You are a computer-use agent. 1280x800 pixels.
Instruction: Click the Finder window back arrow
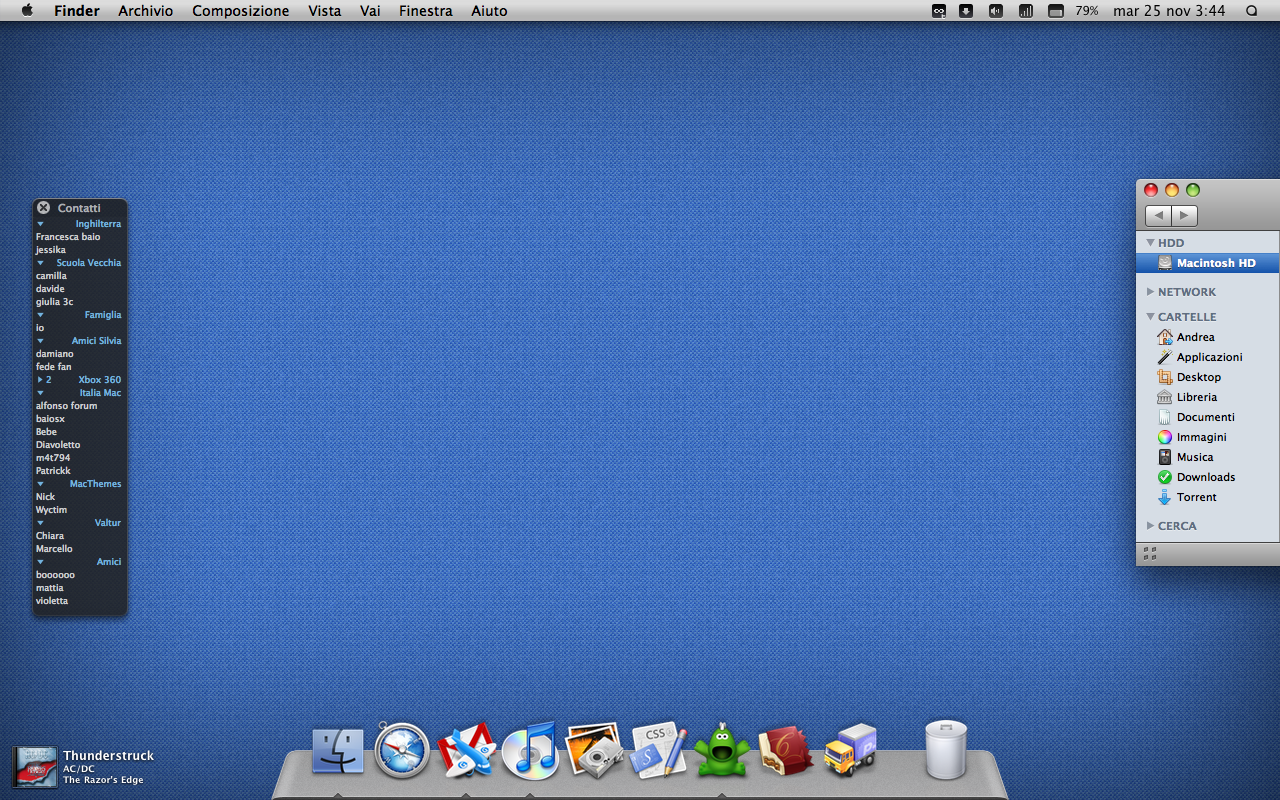(x=1158, y=216)
